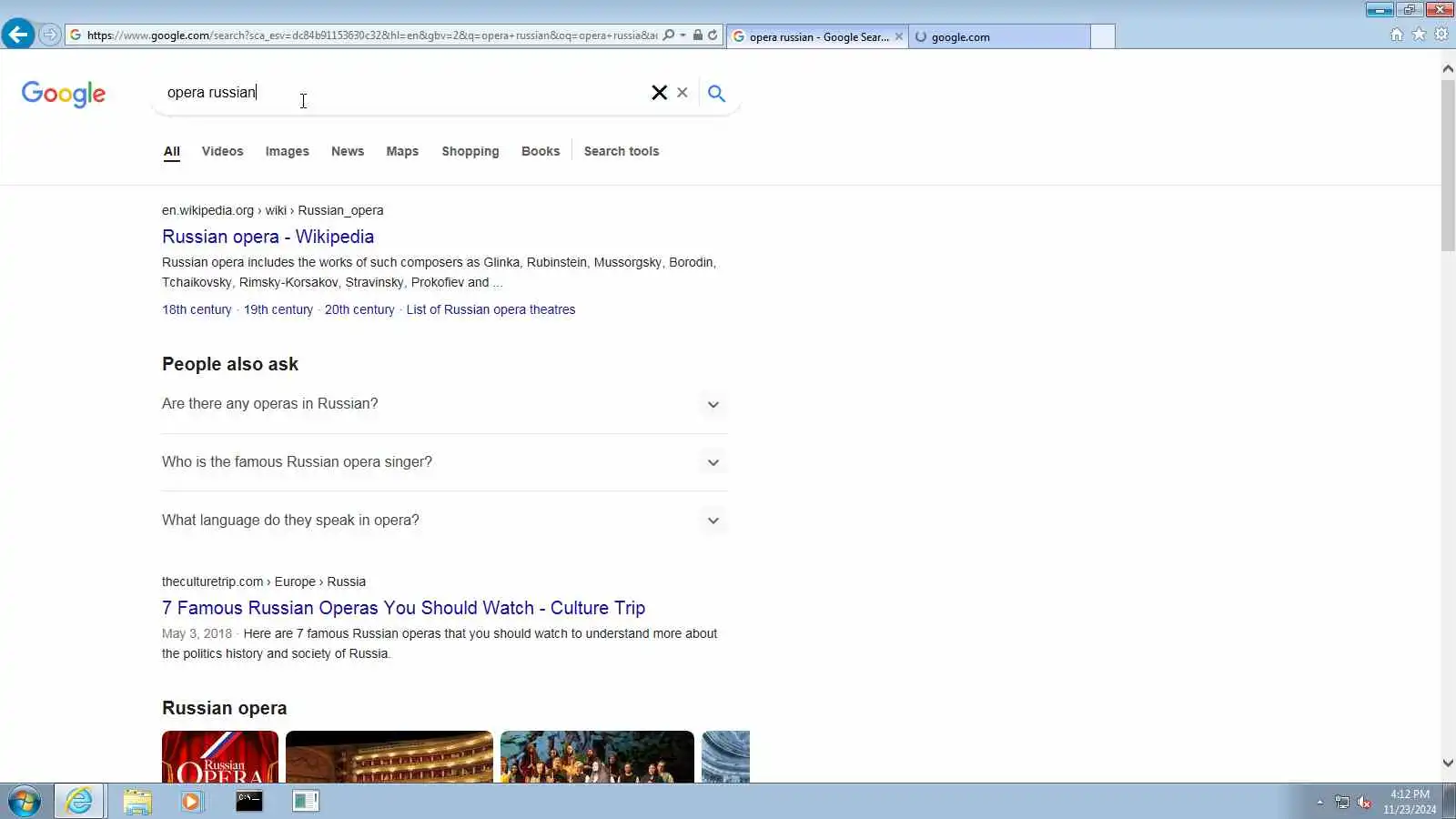Click the address bar search magnifier icon
Screen dimensions: 1456x819
(669, 35)
